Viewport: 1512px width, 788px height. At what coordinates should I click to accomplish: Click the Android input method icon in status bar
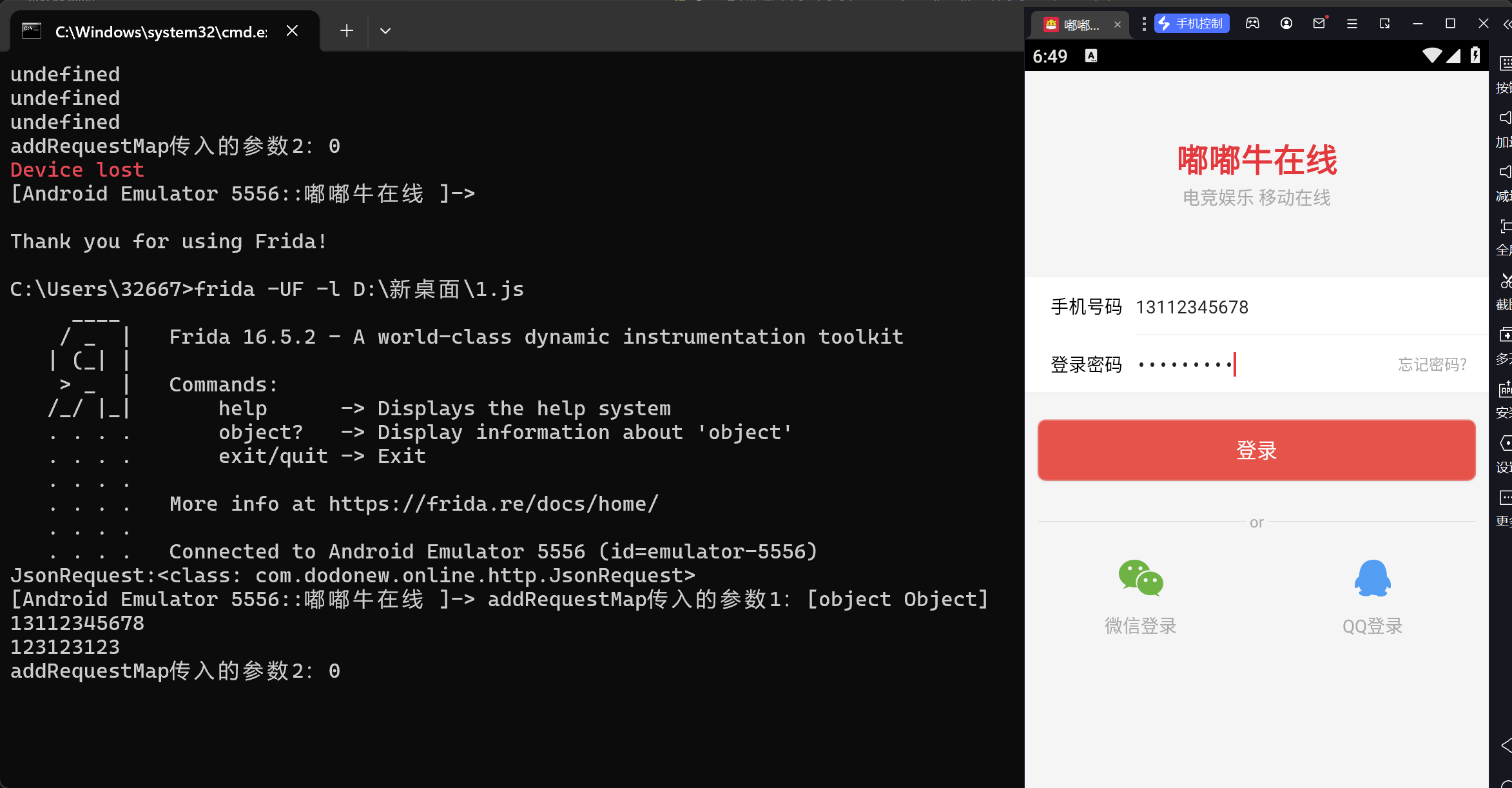1091,56
